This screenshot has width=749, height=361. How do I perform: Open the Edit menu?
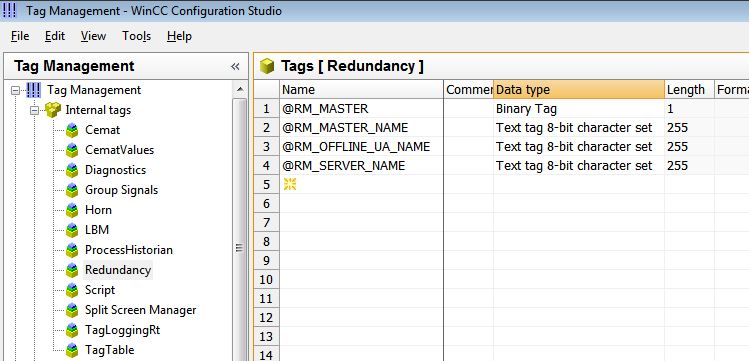pyautogui.click(x=55, y=36)
